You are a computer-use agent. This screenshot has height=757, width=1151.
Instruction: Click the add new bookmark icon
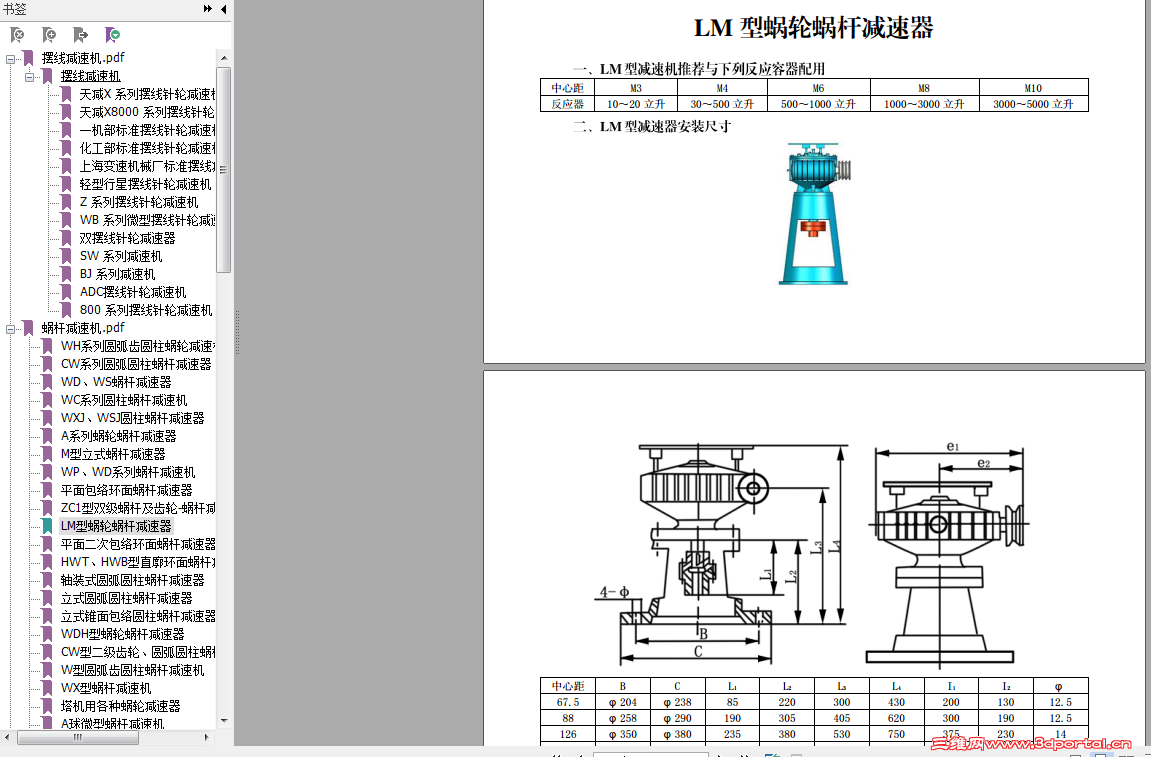point(48,35)
